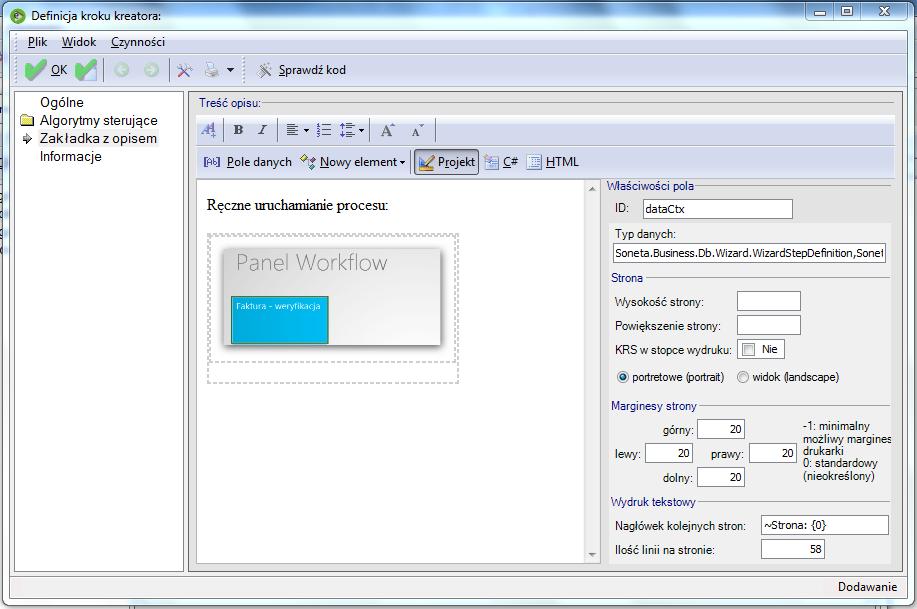Open the Widok menu
Viewport: 917px width, 609px height.
tap(79, 42)
